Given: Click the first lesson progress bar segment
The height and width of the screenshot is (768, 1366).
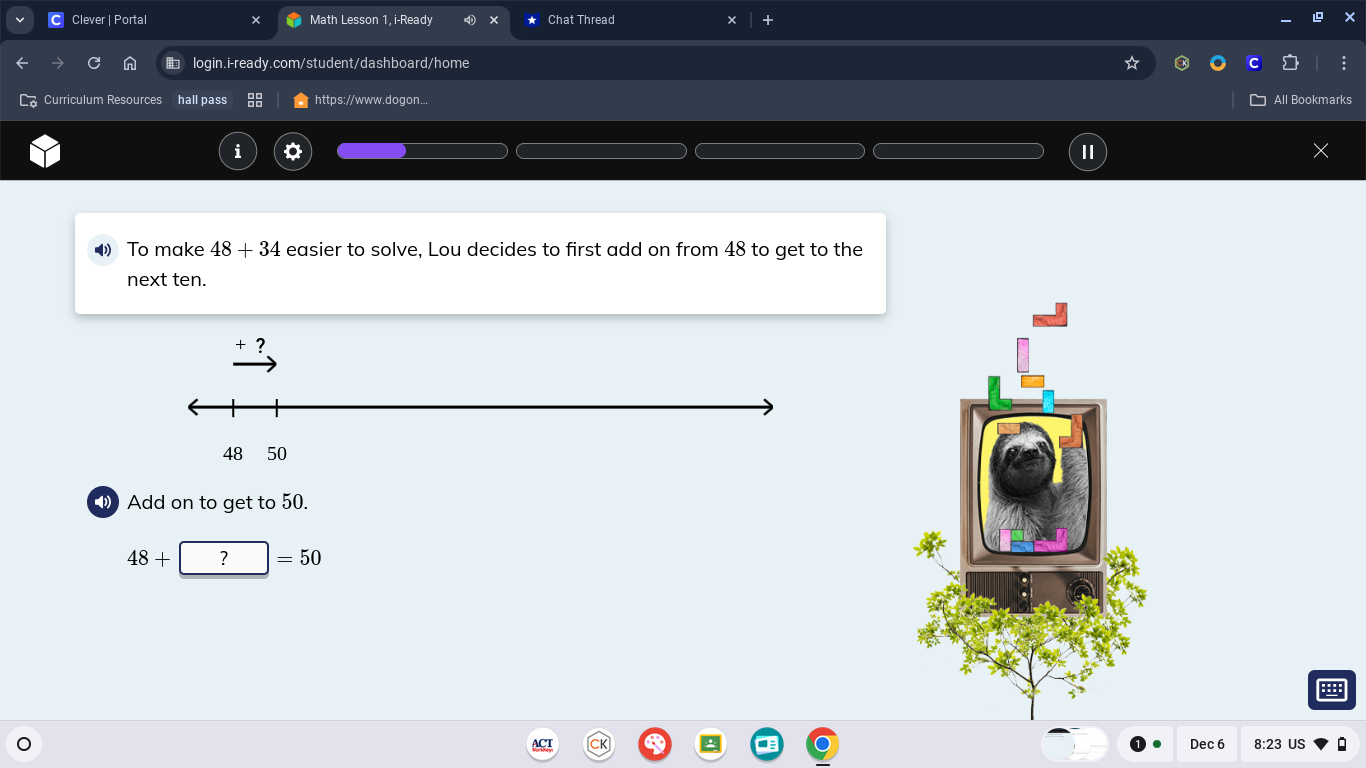Looking at the screenshot, I should coord(422,150).
